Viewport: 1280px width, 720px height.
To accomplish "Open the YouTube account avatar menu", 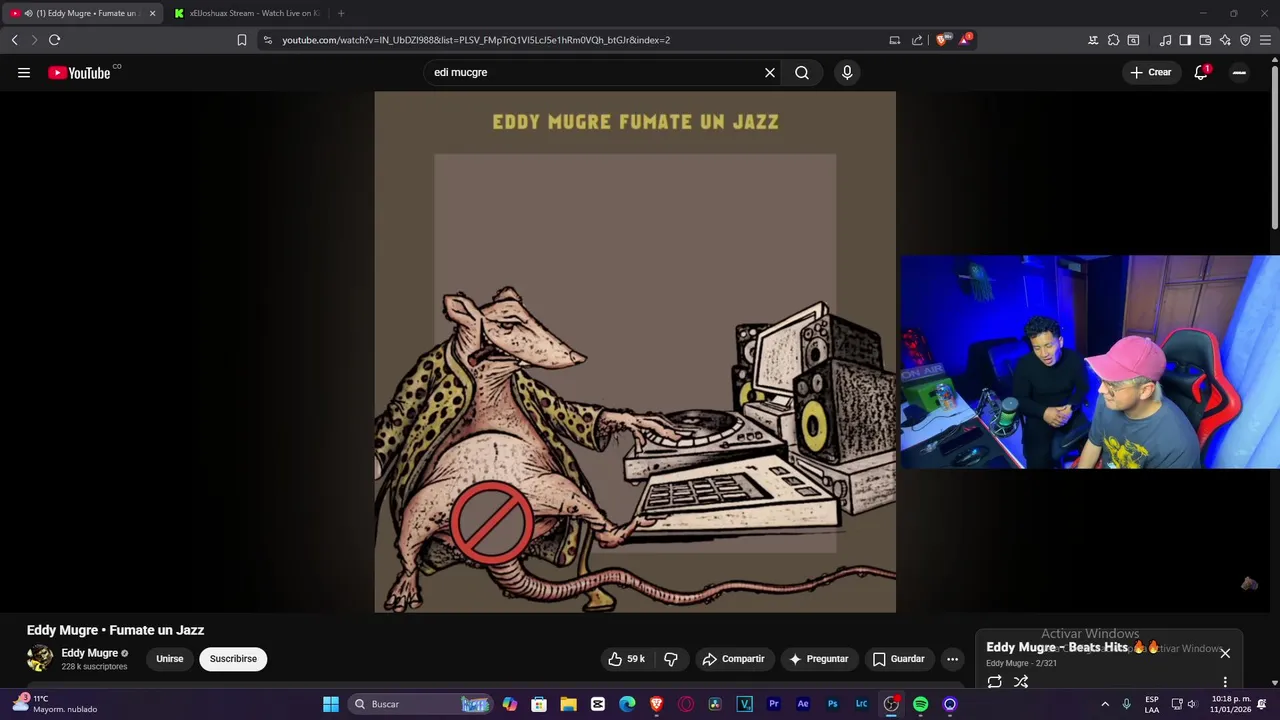I will click(1239, 72).
